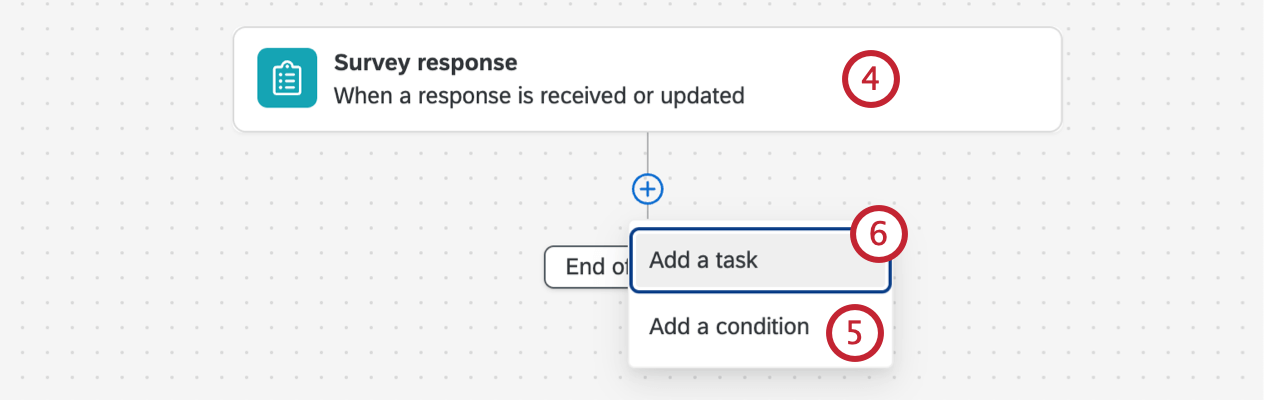Click the teal Survey response clipboard icon
This screenshot has height=400, width=1264.
pos(287,78)
